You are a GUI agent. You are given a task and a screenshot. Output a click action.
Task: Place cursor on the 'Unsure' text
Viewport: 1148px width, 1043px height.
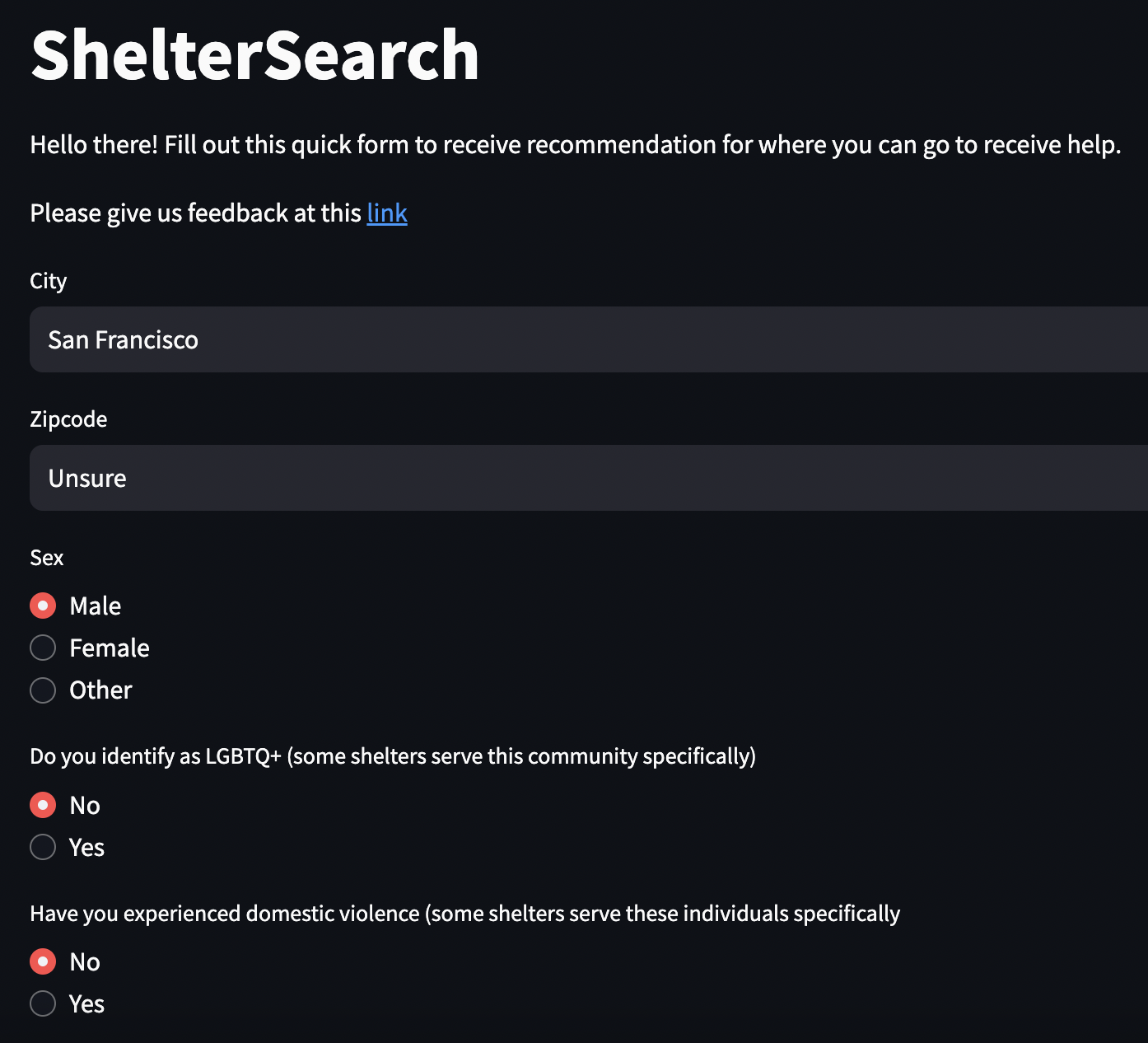pos(87,479)
